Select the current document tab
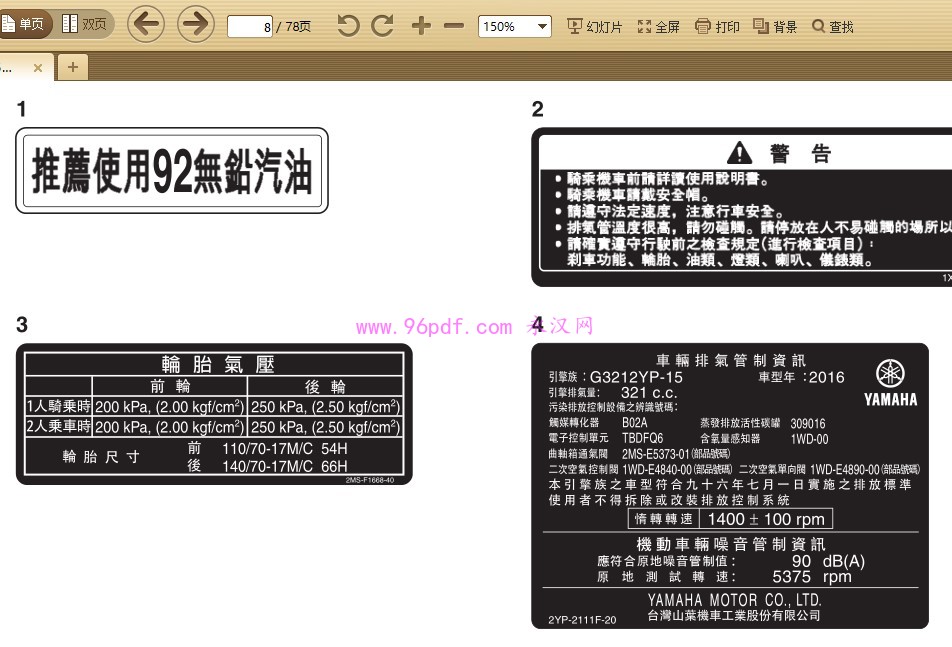952x647 pixels. coord(12,68)
